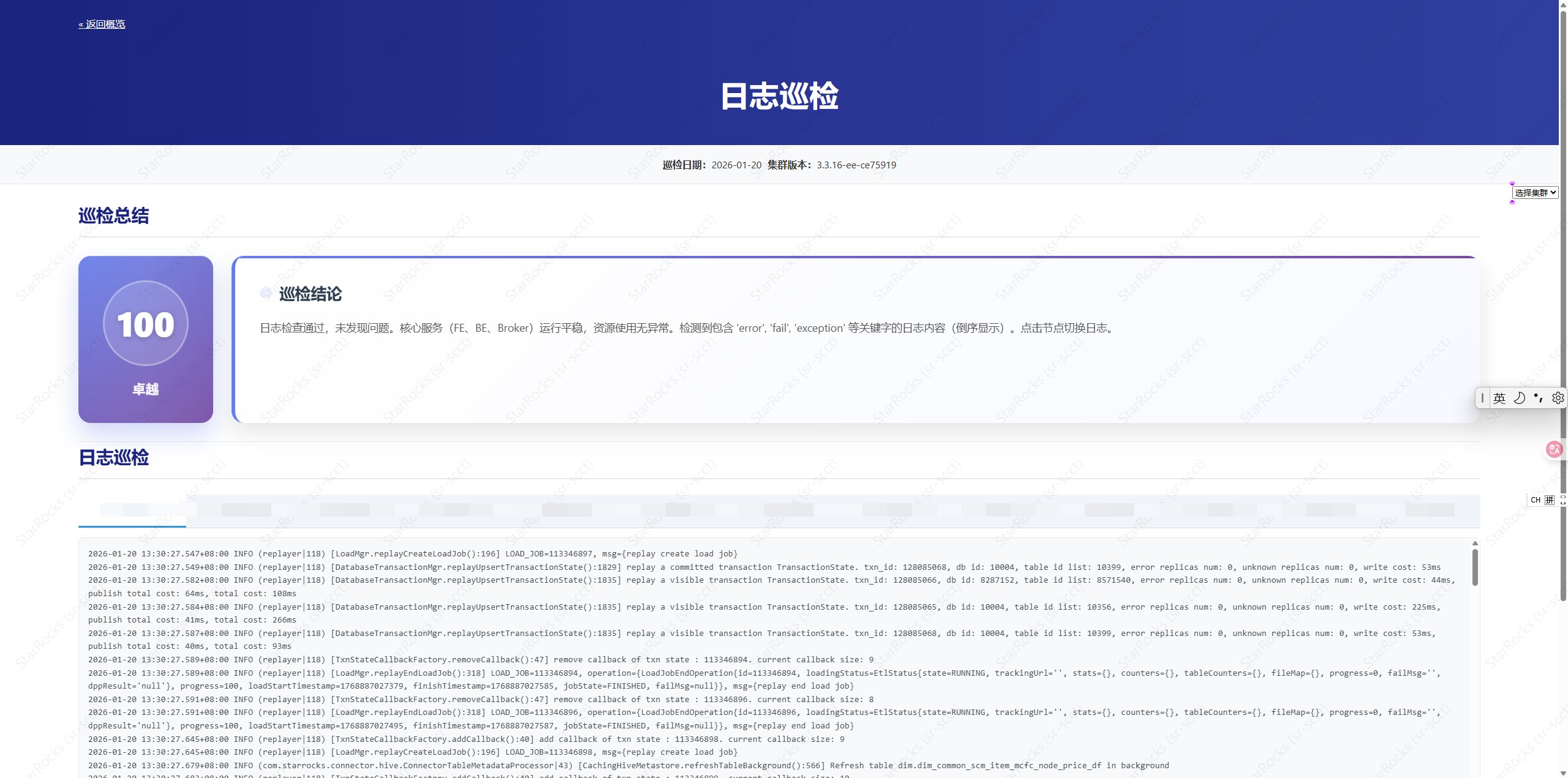Toggle the half-moon full/half-width icon

(1519, 398)
